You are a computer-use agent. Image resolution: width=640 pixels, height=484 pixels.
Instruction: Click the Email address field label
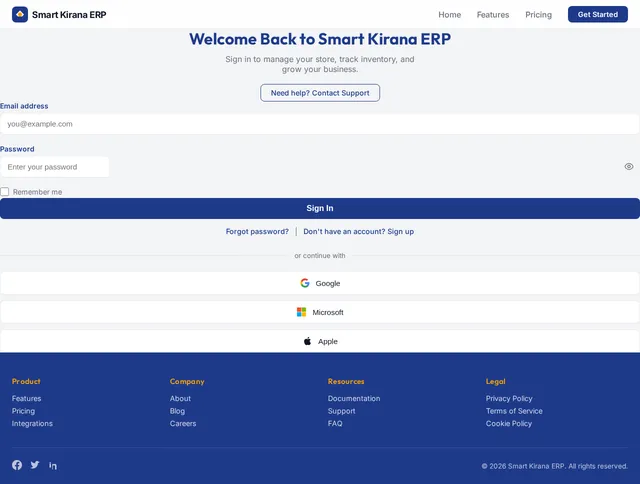pos(24,106)
